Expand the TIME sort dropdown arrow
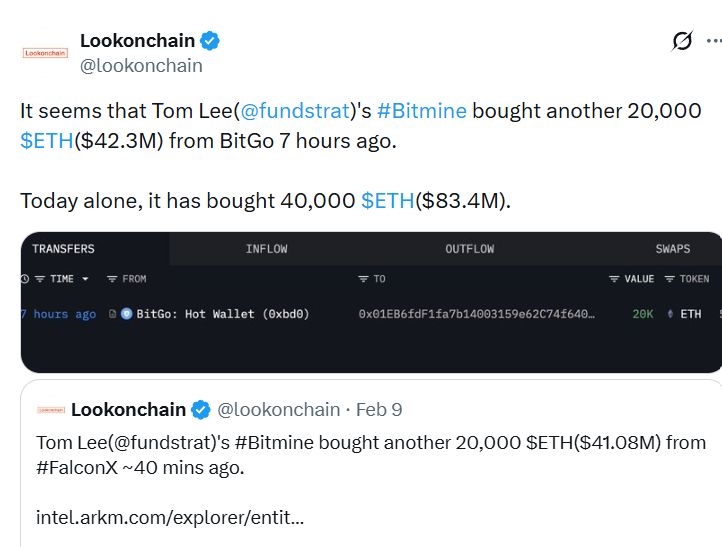The width and height of the screenshot is (722, 547). pos(85,279)
